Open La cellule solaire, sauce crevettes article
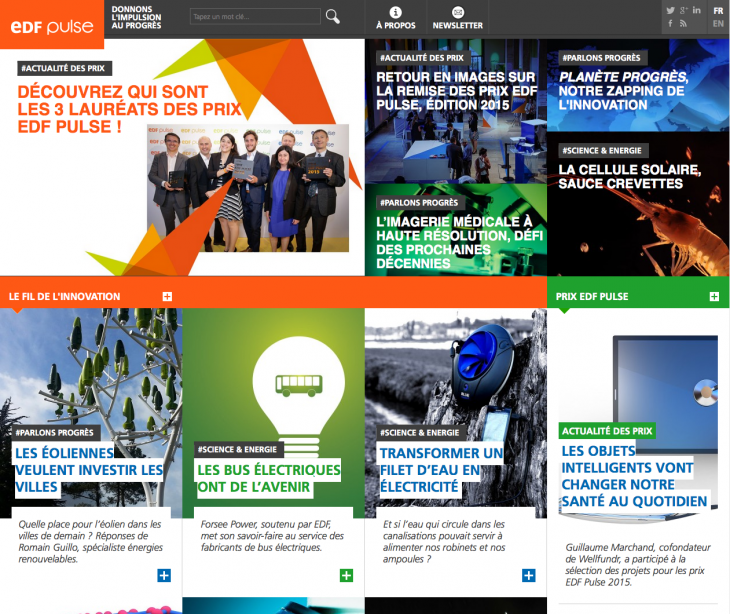This screenshot has width=730, height=614. tap(629, 176)
